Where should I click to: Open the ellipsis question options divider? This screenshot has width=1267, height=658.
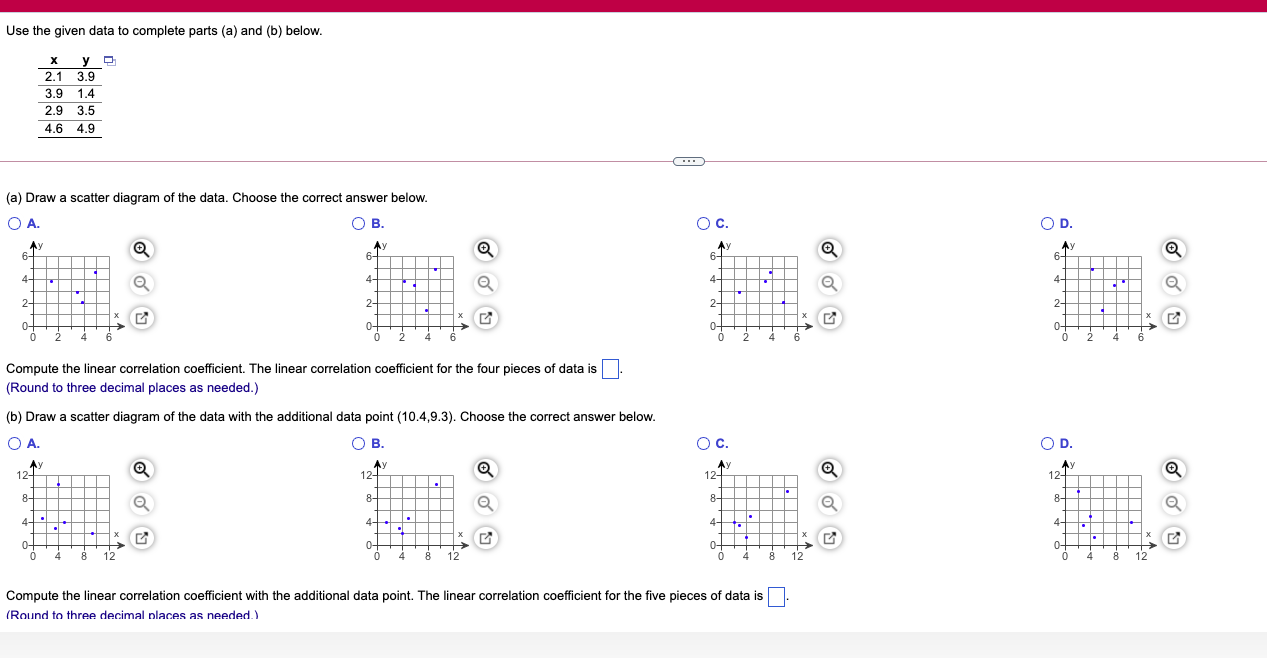[688, 160]
